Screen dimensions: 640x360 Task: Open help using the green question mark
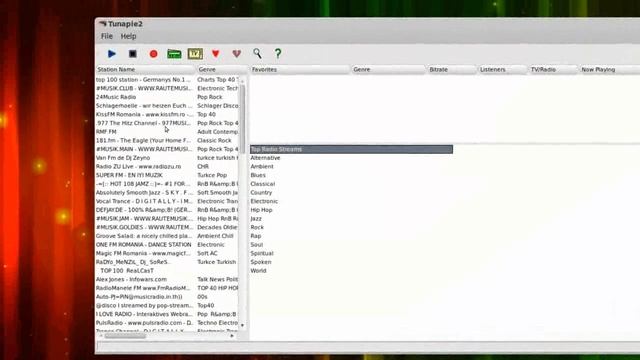tap(278, 53)
